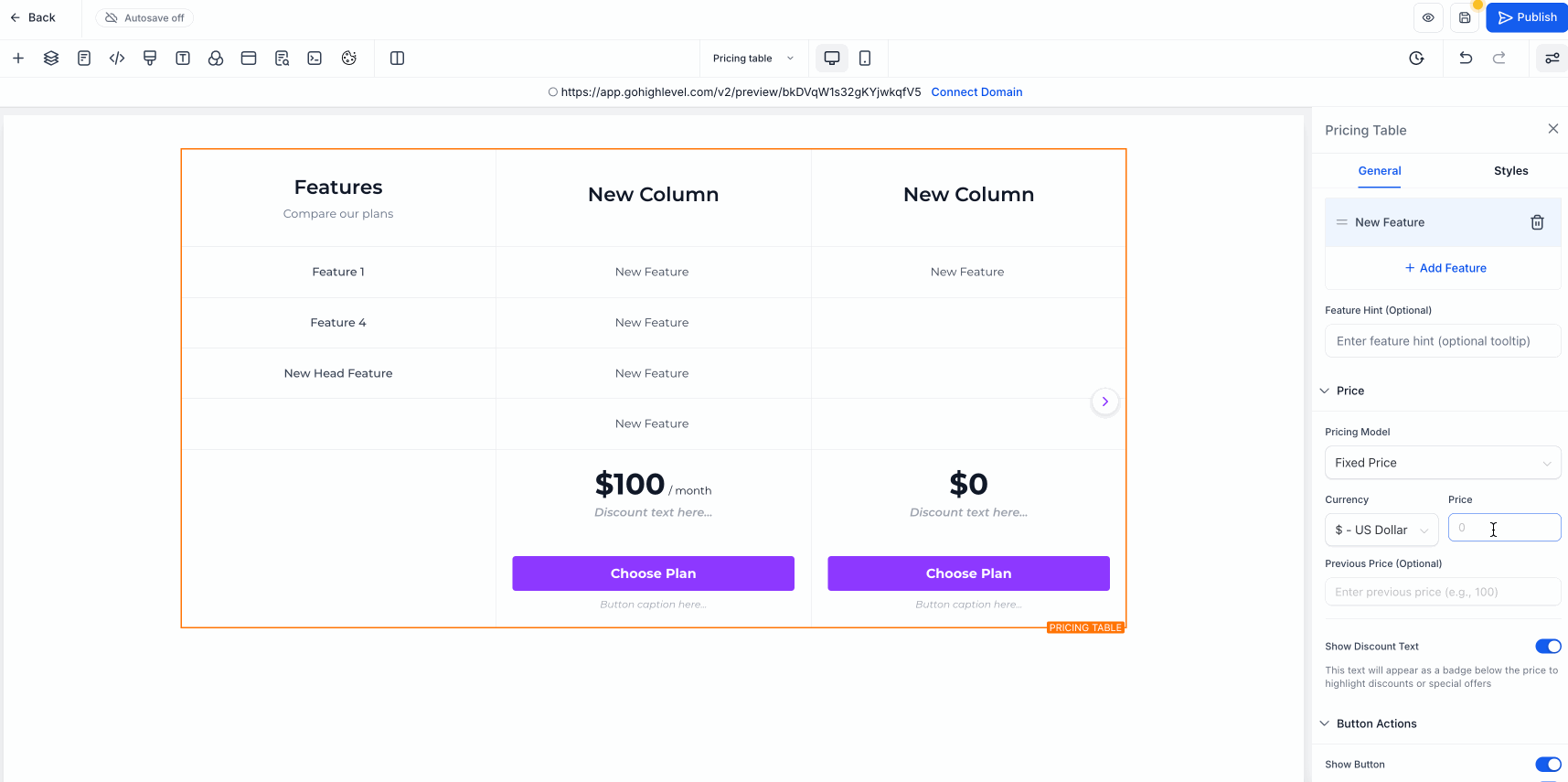Click the Publish button
This screenshot has width=1568, height=782.
click(1526, 16)
